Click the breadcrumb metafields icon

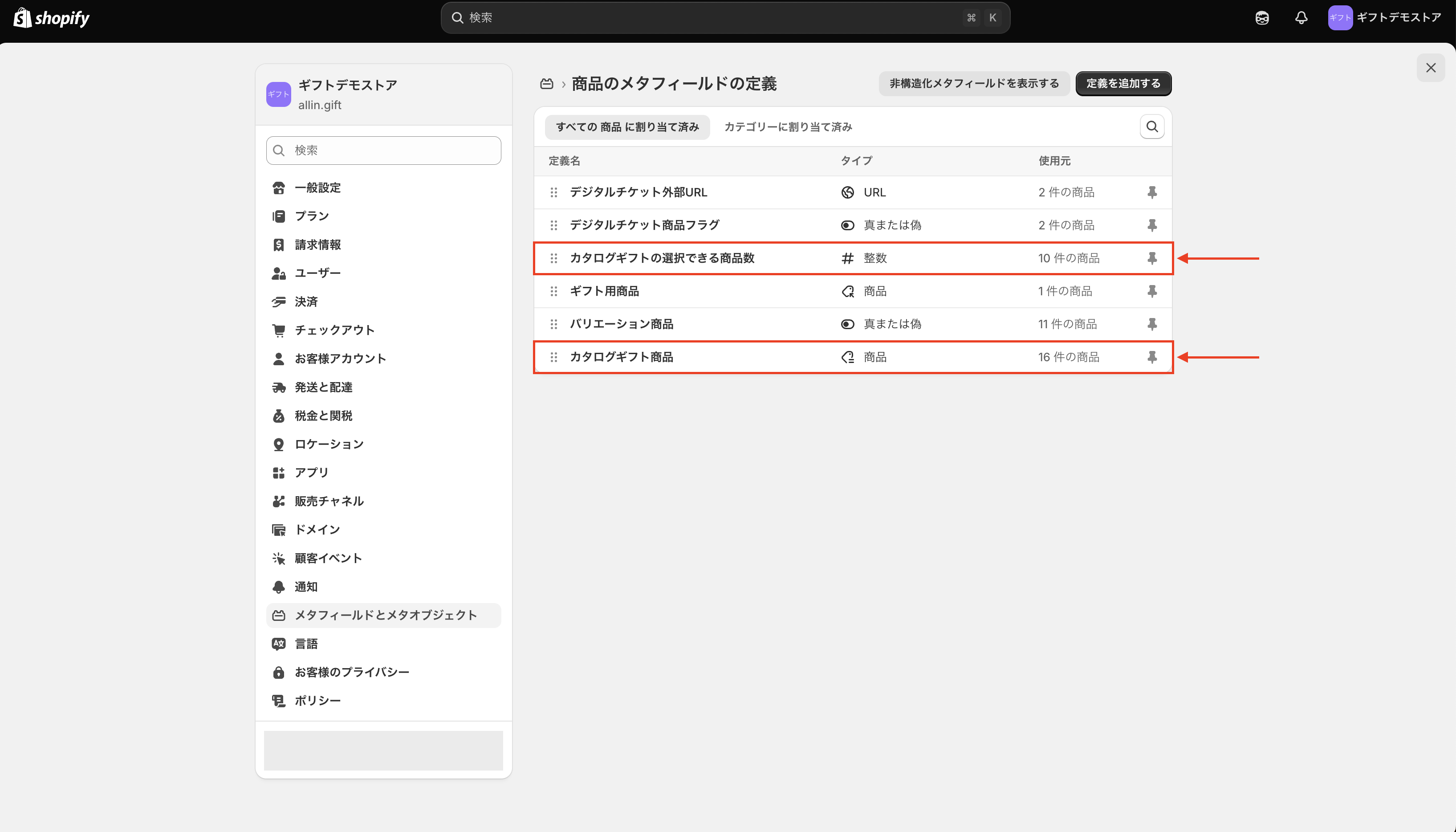(x=547, y=84)
